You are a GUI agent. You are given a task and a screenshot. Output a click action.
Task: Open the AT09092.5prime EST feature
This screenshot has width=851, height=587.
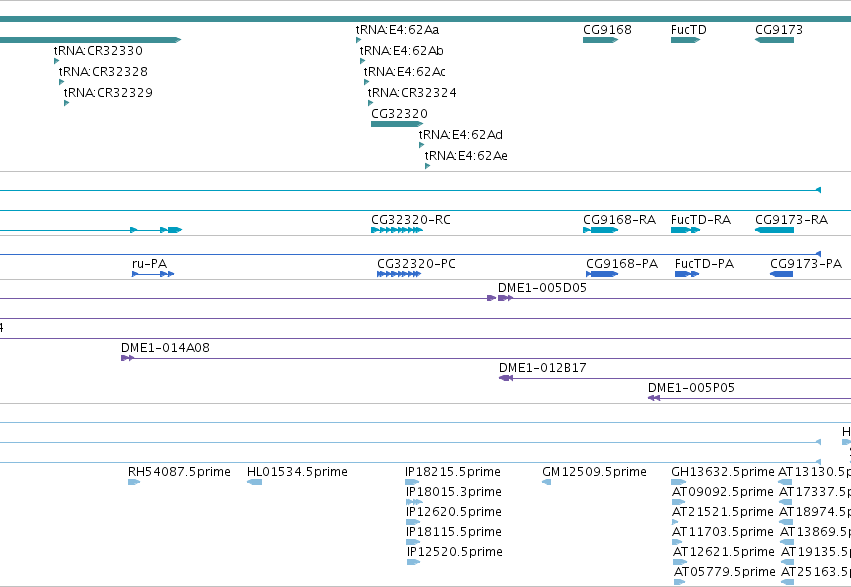[679, 502]
